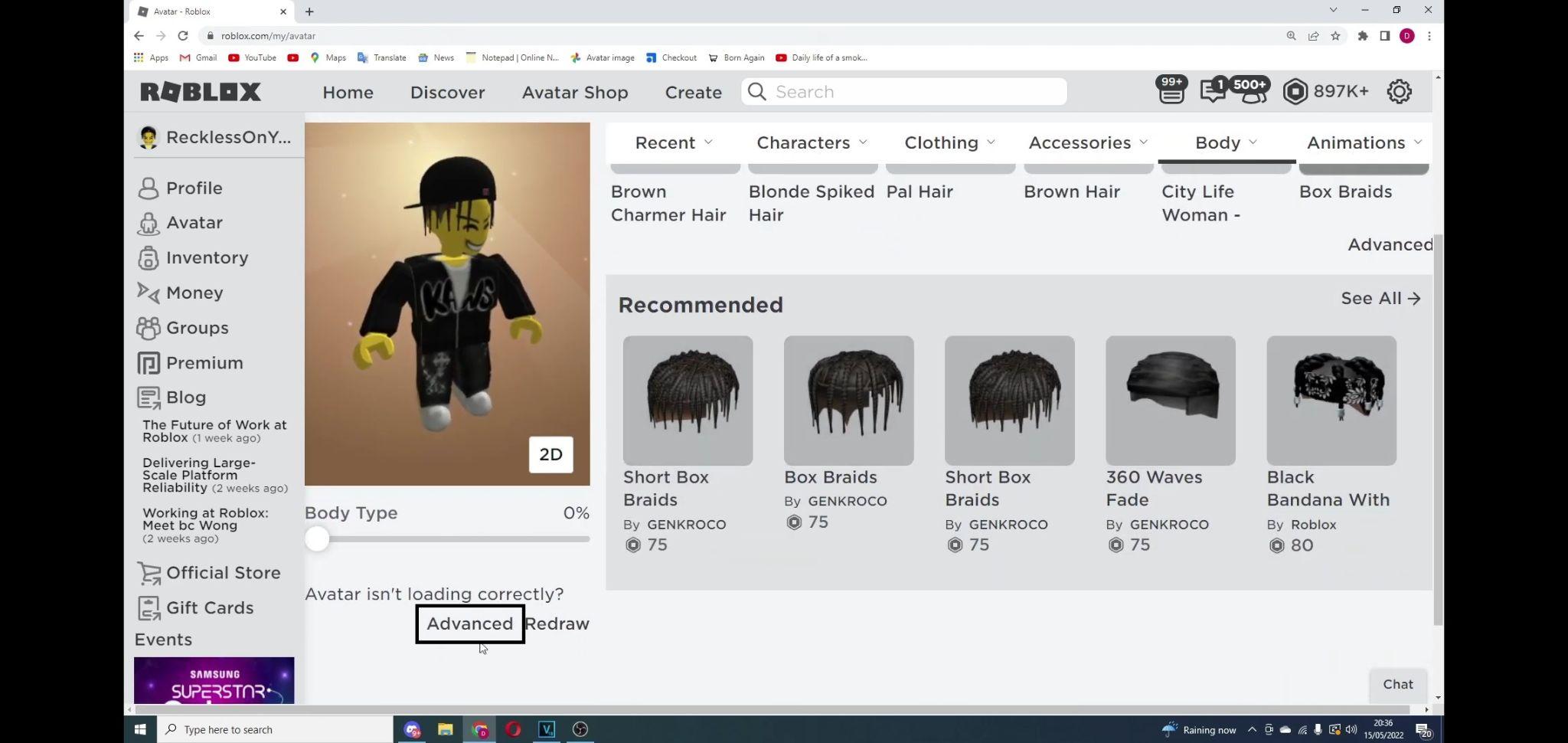
Task: Open File Explorer from the taskbar
Action: pos(446,729)
